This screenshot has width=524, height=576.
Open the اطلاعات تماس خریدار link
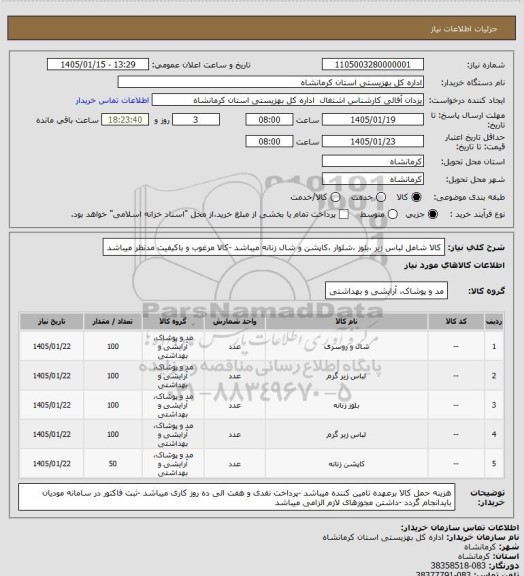112,100
